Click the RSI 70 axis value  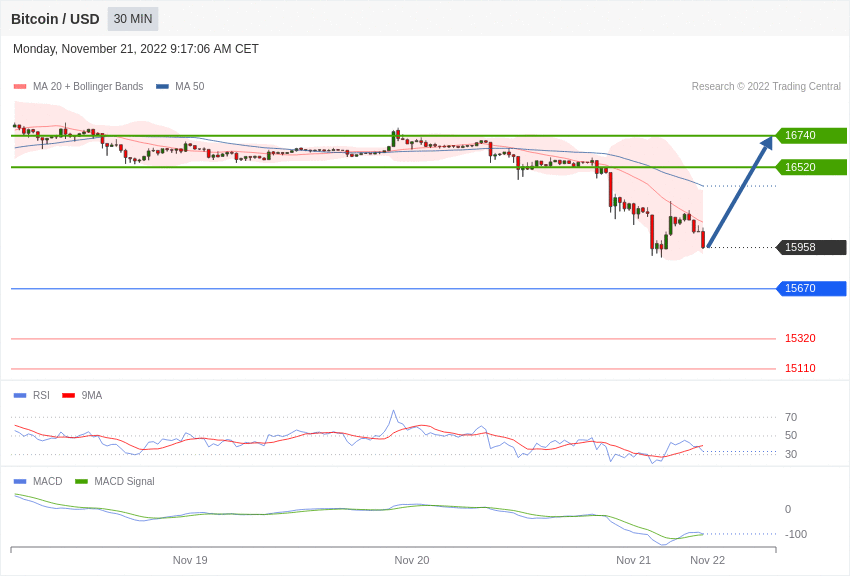pos(791,417)
